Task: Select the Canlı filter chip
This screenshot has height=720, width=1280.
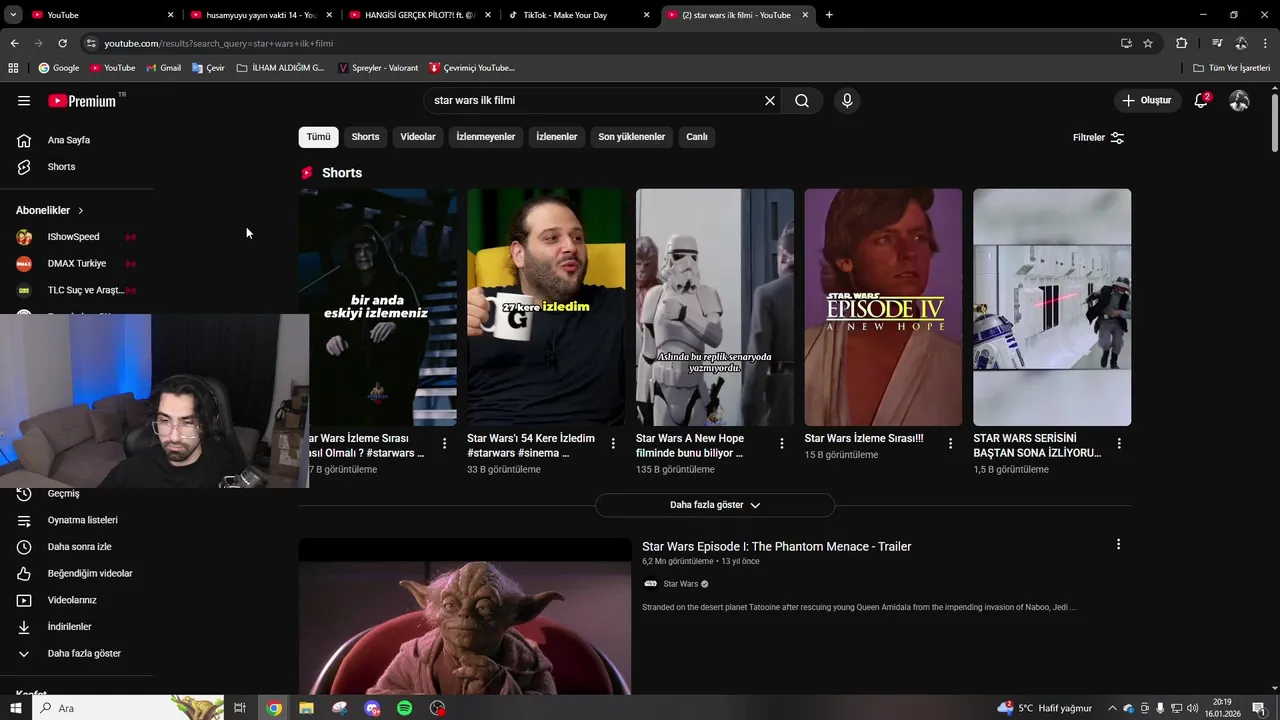Action: pyautogui.click(x=697, y=137)
